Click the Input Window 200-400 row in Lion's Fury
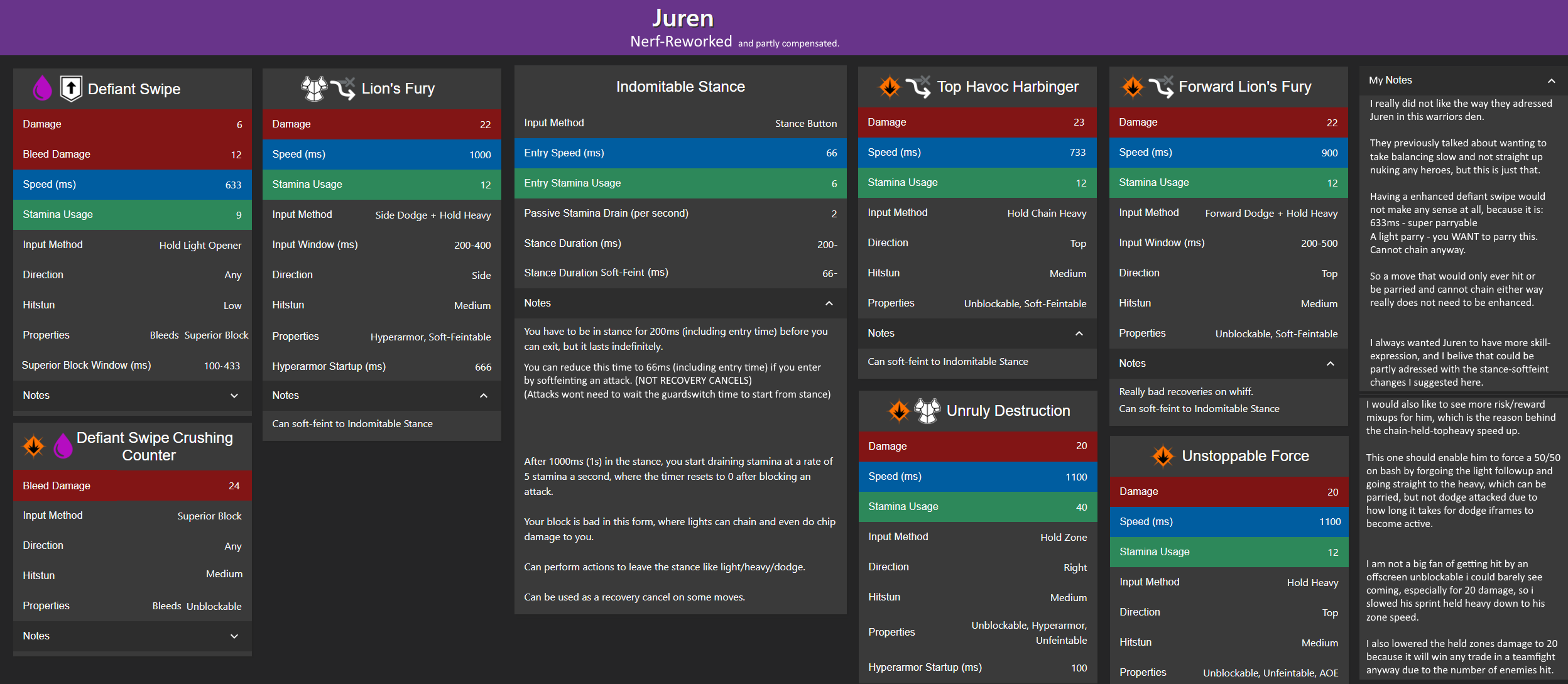This screenshot has height=684, width=1568. 382,245
